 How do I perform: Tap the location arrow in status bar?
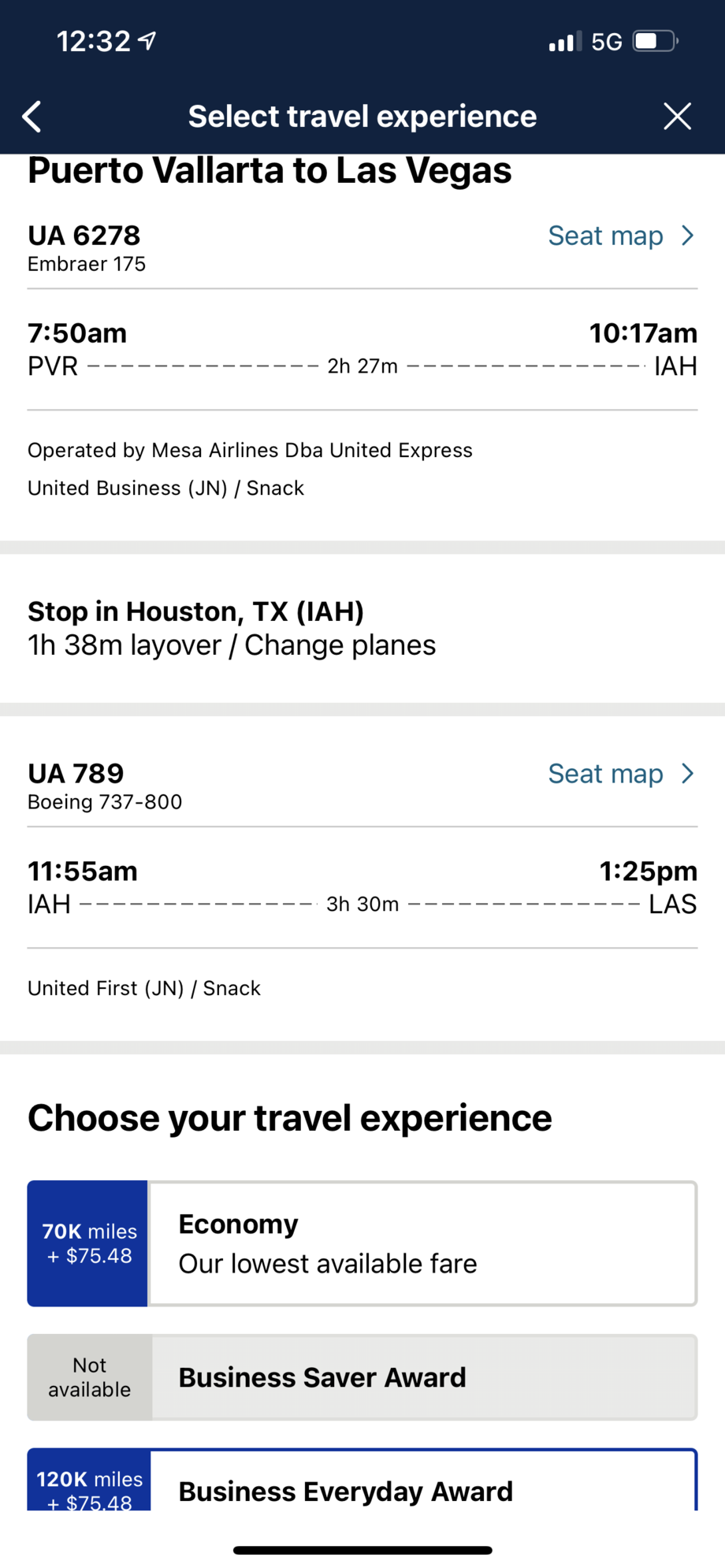pos(147,41)
